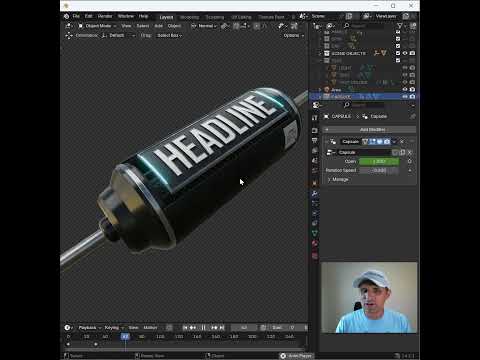
Task: Toggle viewport overlays icon
Action: [294, 26]
